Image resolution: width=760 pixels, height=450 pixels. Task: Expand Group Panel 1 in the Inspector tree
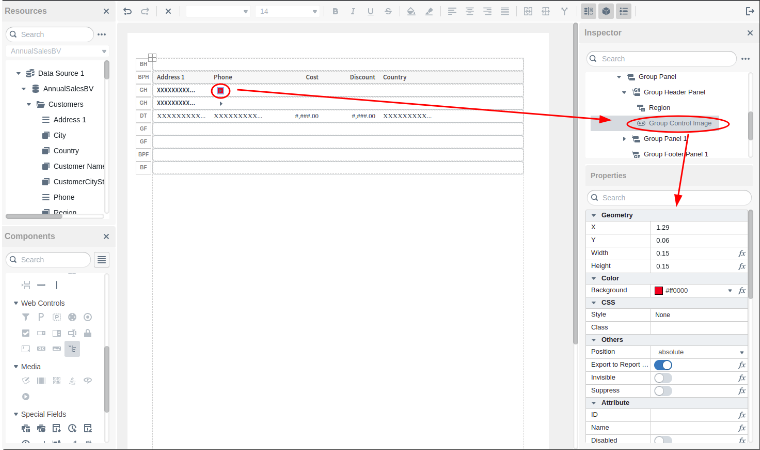[x=624, y=139]
